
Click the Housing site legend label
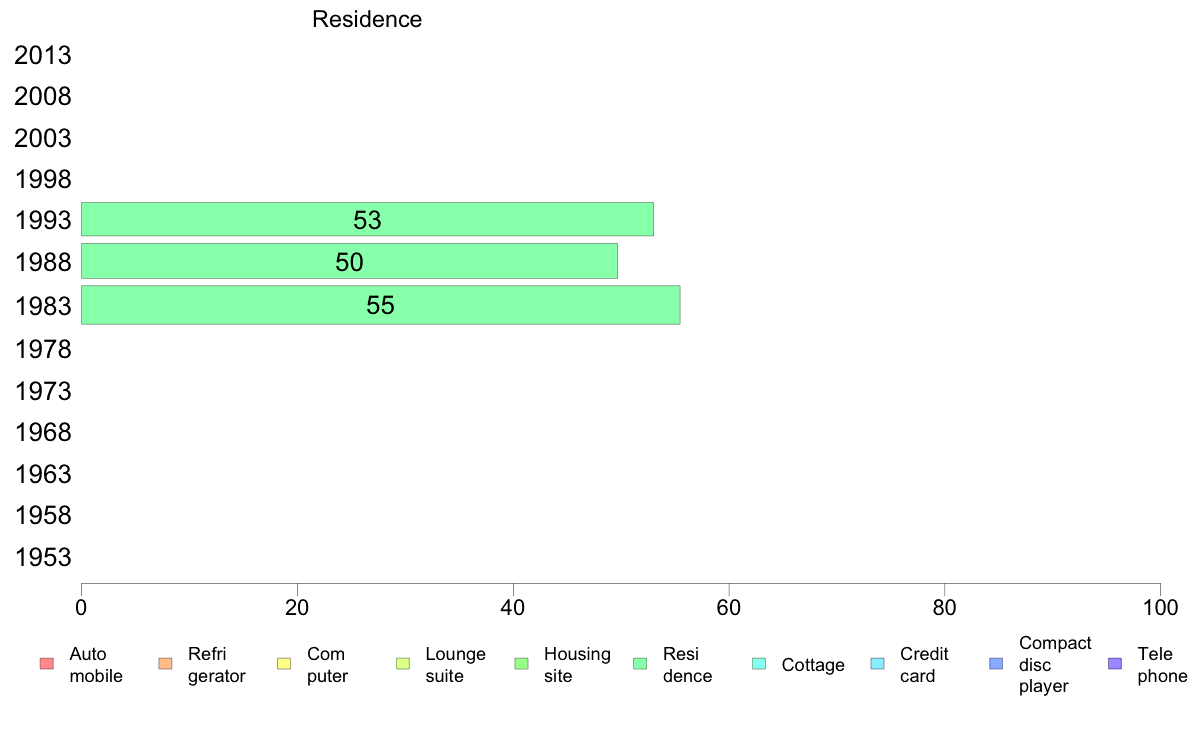point(577,664)
